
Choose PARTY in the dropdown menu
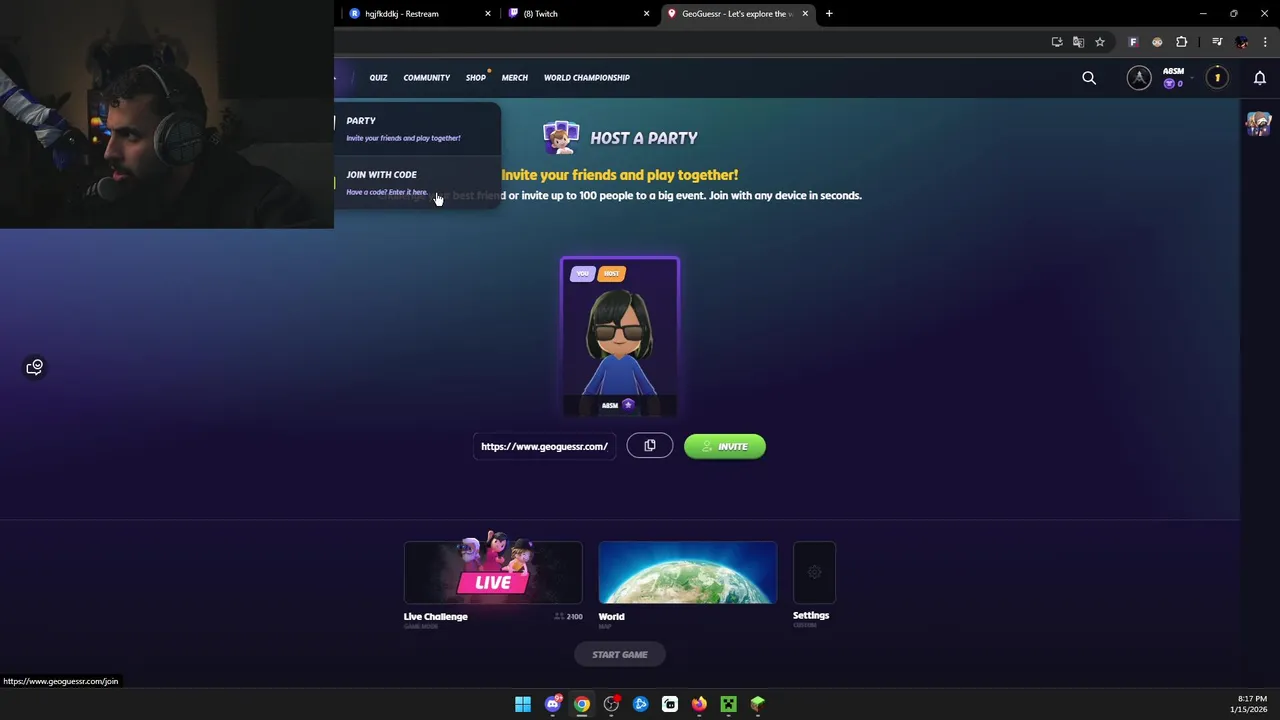(x=417, y=129)
